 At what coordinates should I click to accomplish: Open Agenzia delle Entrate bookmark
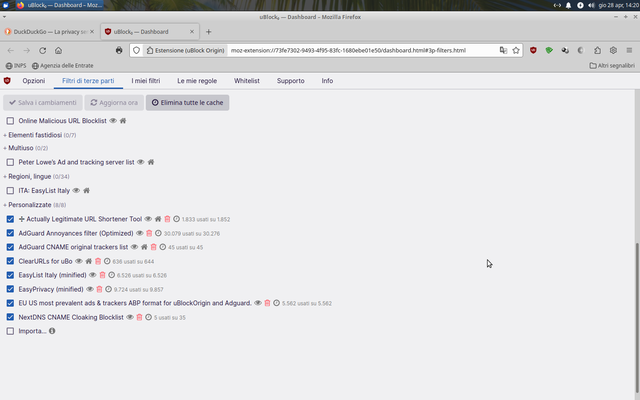coord(62,66)
